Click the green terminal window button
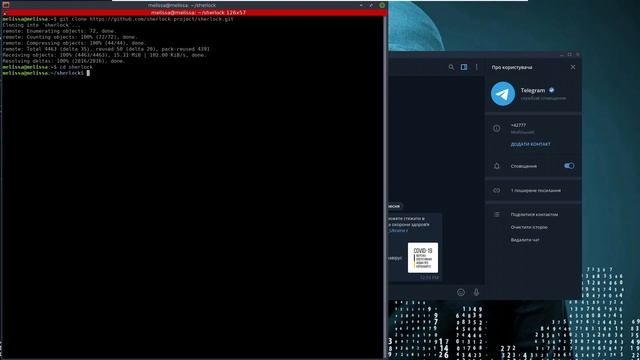The width and height of the screenshot is (640, 360). point(382,5)
